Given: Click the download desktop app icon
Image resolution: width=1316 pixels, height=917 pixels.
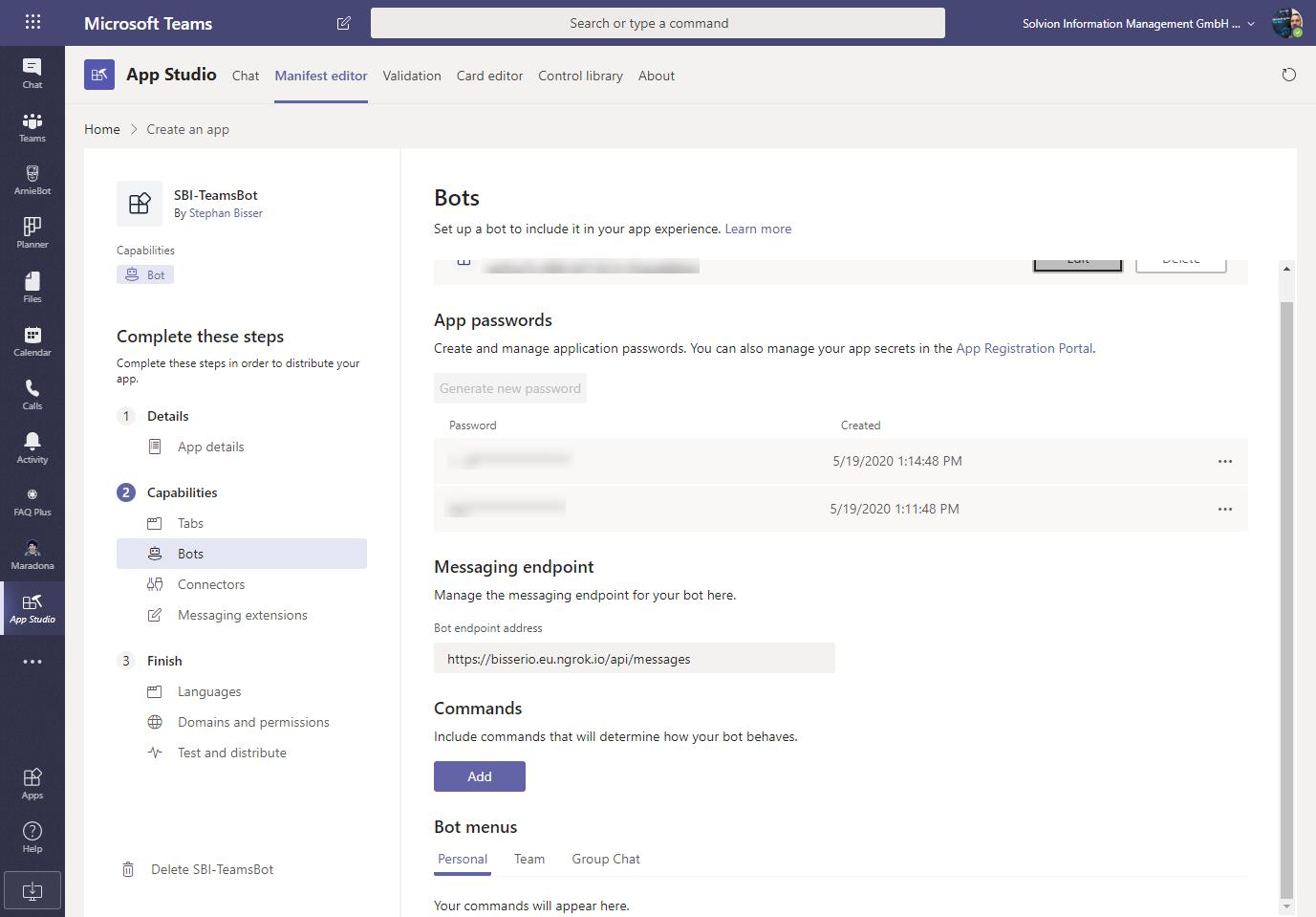Looking at the screenshot, I should (x=32, y=890).
